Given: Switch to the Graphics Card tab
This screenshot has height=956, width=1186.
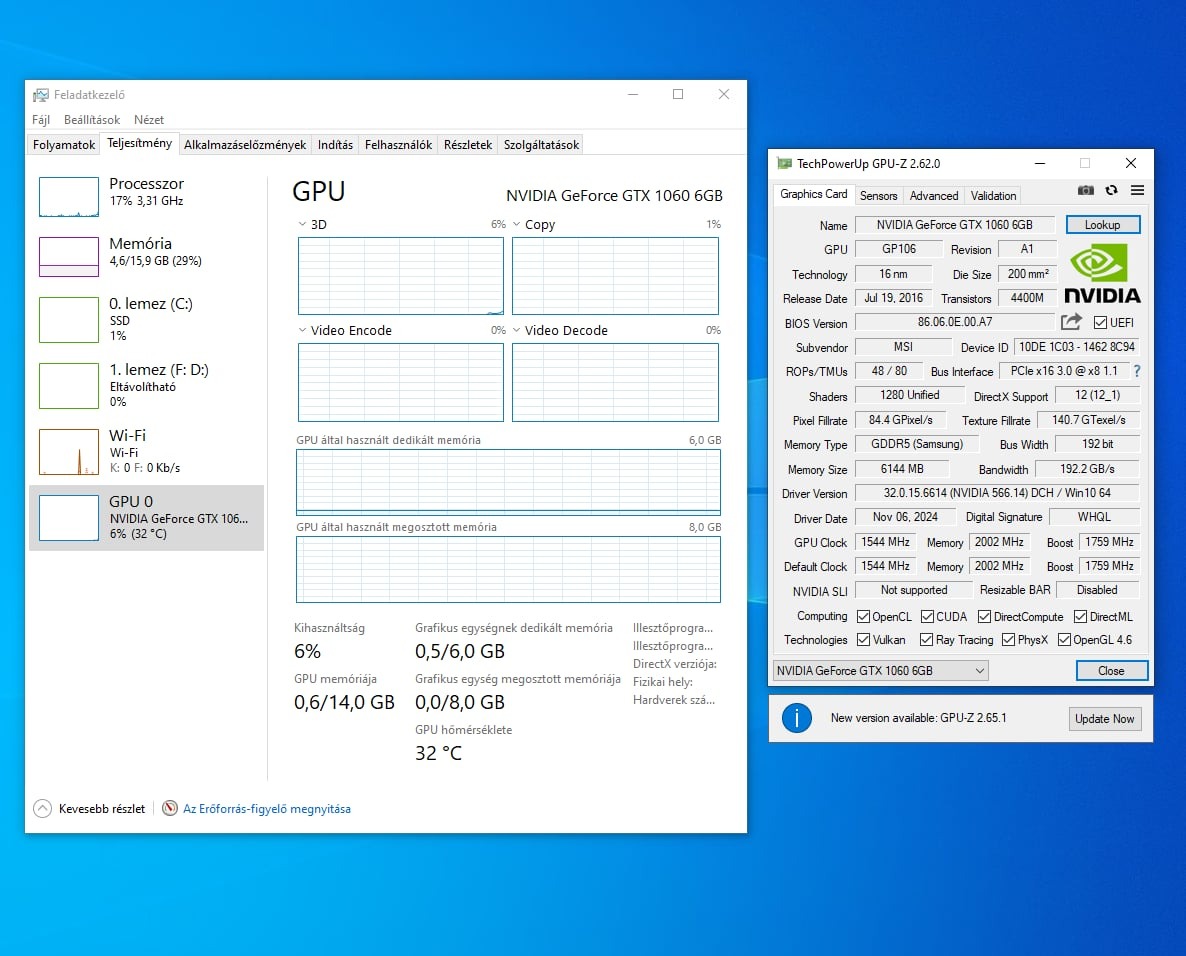Looking at the screenshot, I should pos(814,194).
